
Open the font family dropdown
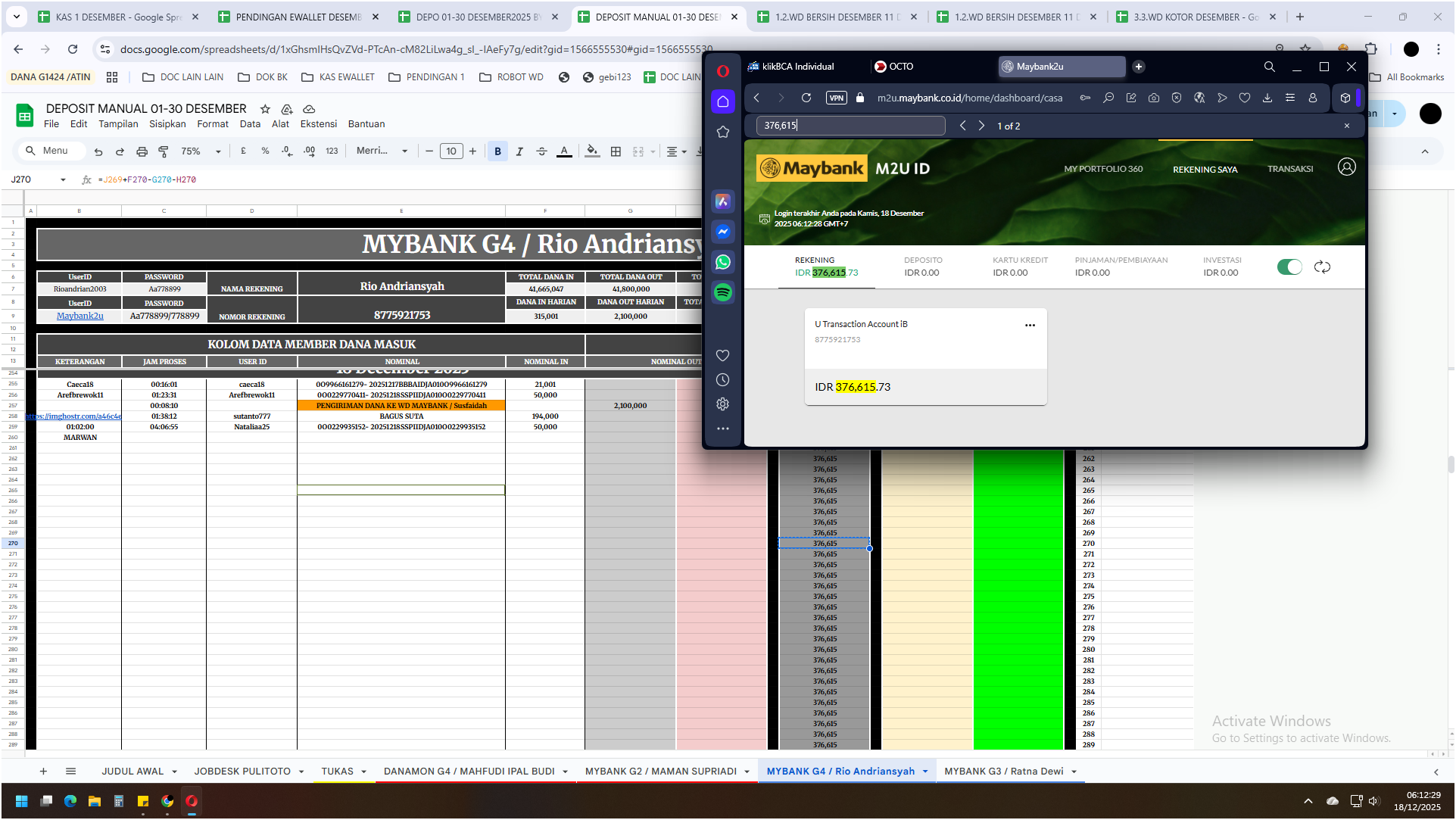(x=382, y=151)
